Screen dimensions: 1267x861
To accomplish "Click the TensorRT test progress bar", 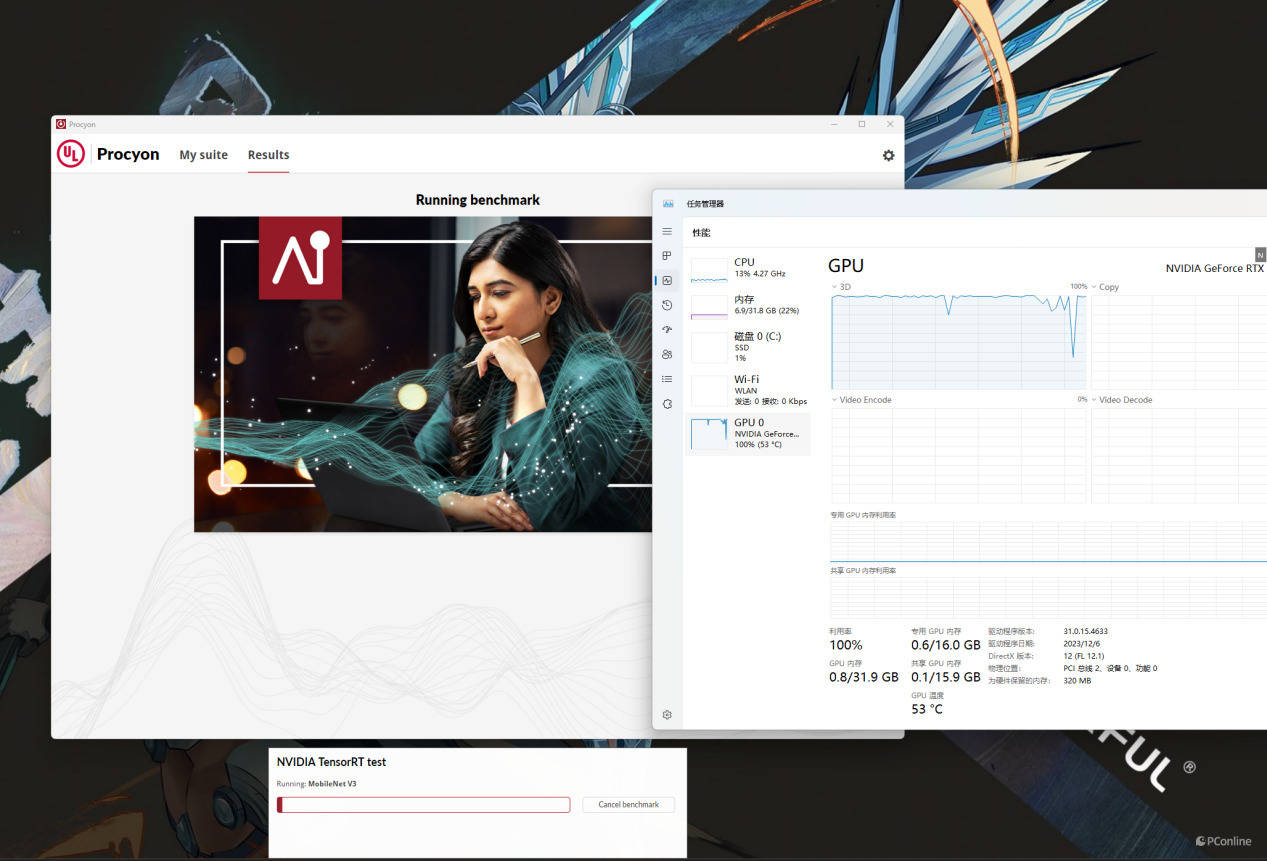I will [x=423, y=805].
